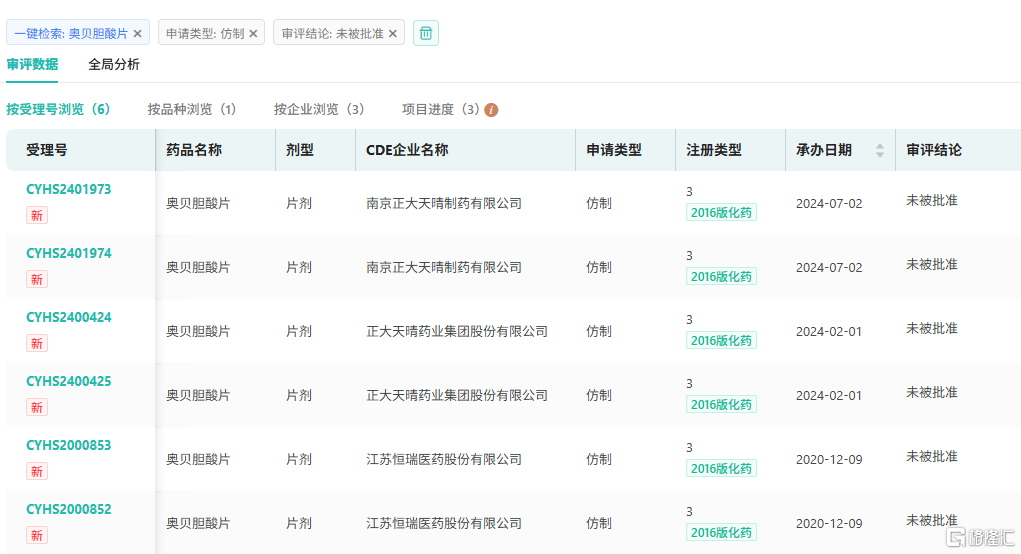
Task: Click 江苏恒瑞医药股份有限公司 in CYHS2000852 row
Action: click(x=444, y=523)
